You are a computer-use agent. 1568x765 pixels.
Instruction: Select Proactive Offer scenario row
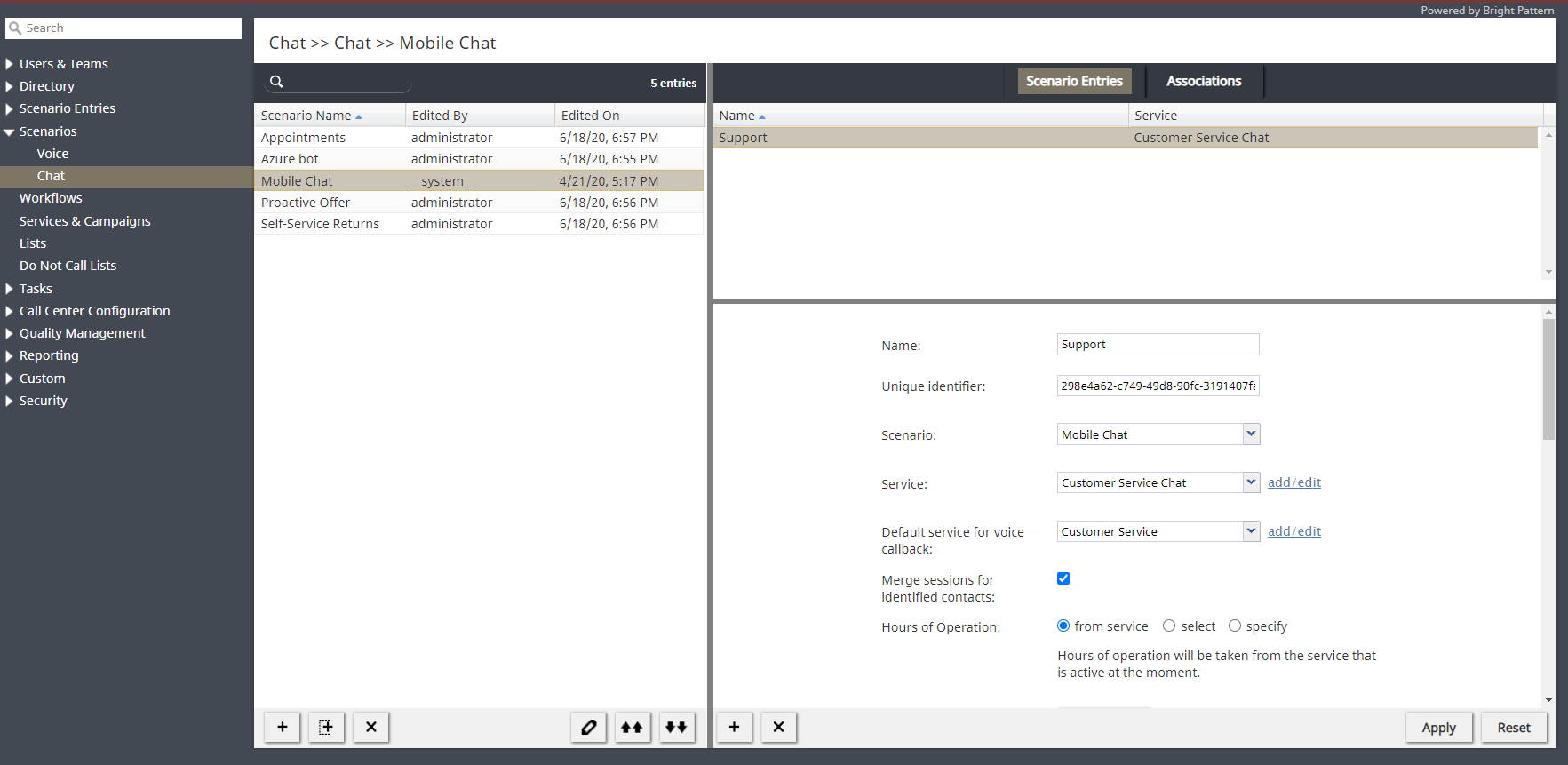[x=479, y=203]
